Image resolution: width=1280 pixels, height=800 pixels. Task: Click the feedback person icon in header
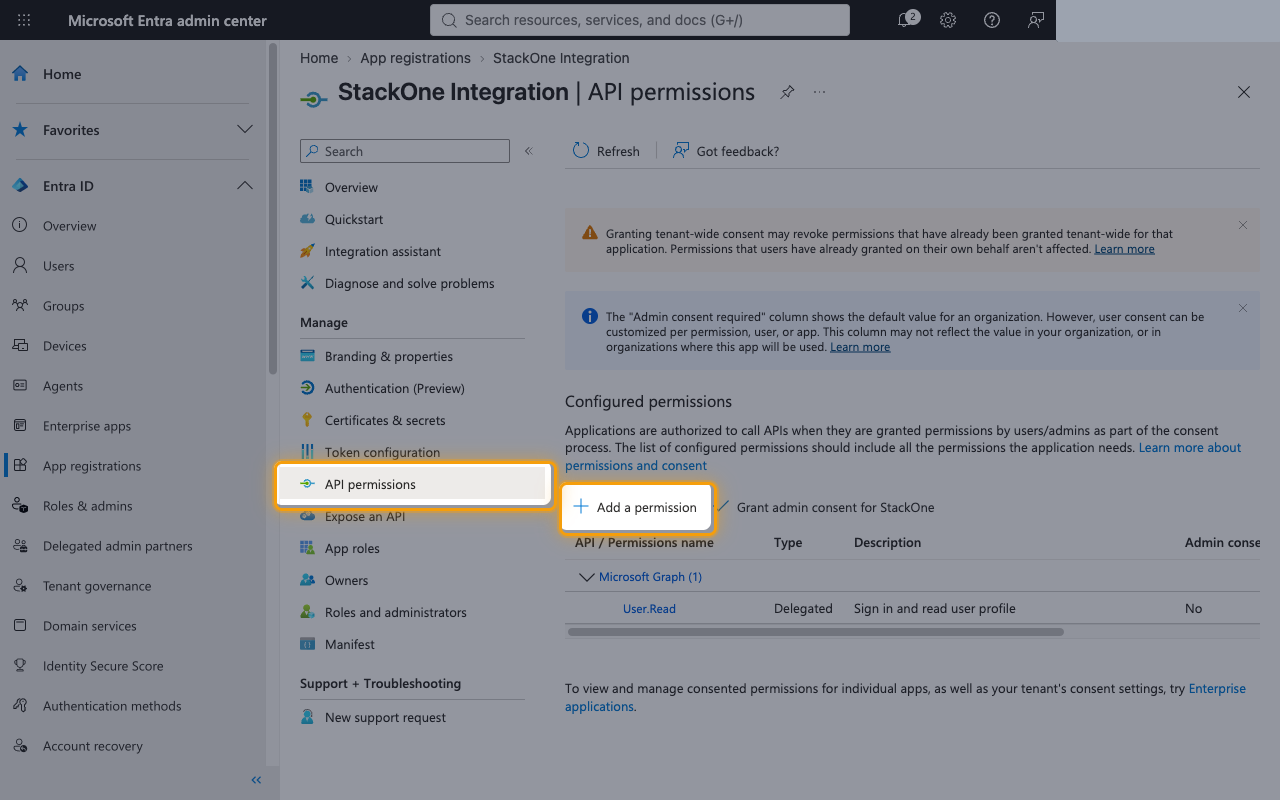click(1036, 20)
